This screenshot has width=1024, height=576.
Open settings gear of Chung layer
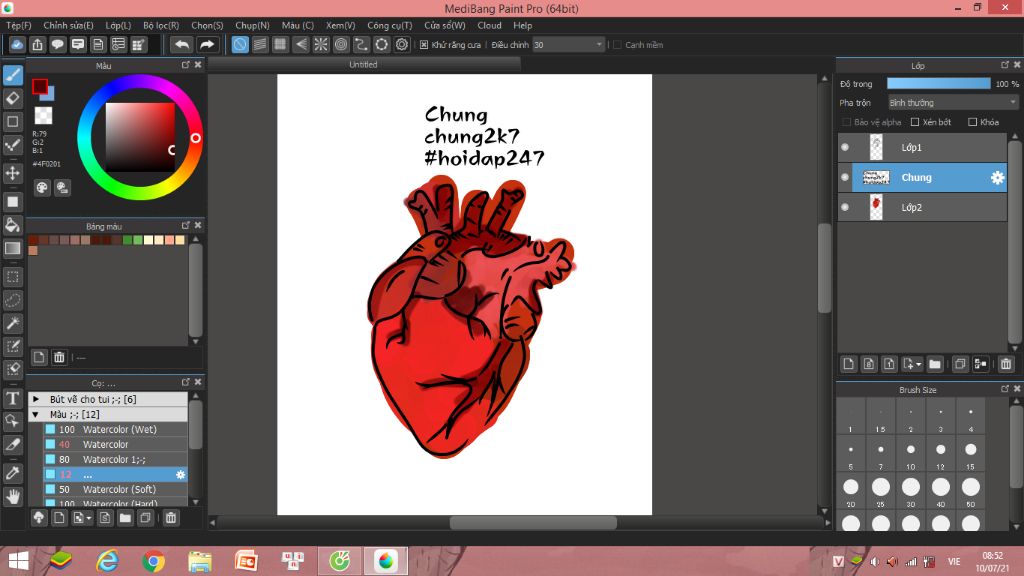click(x=997, y=178)
